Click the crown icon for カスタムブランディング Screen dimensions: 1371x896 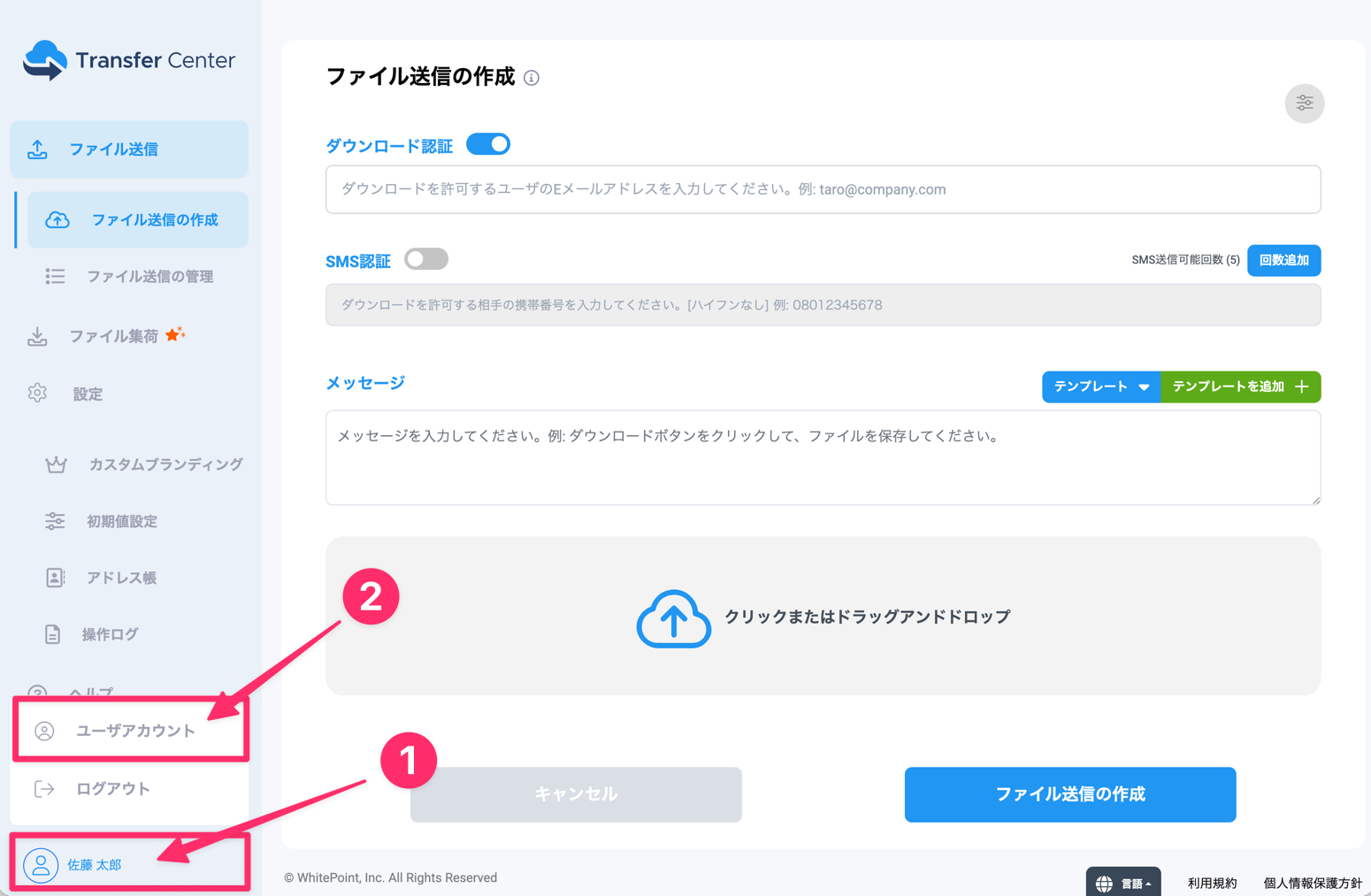click(56, 464)
